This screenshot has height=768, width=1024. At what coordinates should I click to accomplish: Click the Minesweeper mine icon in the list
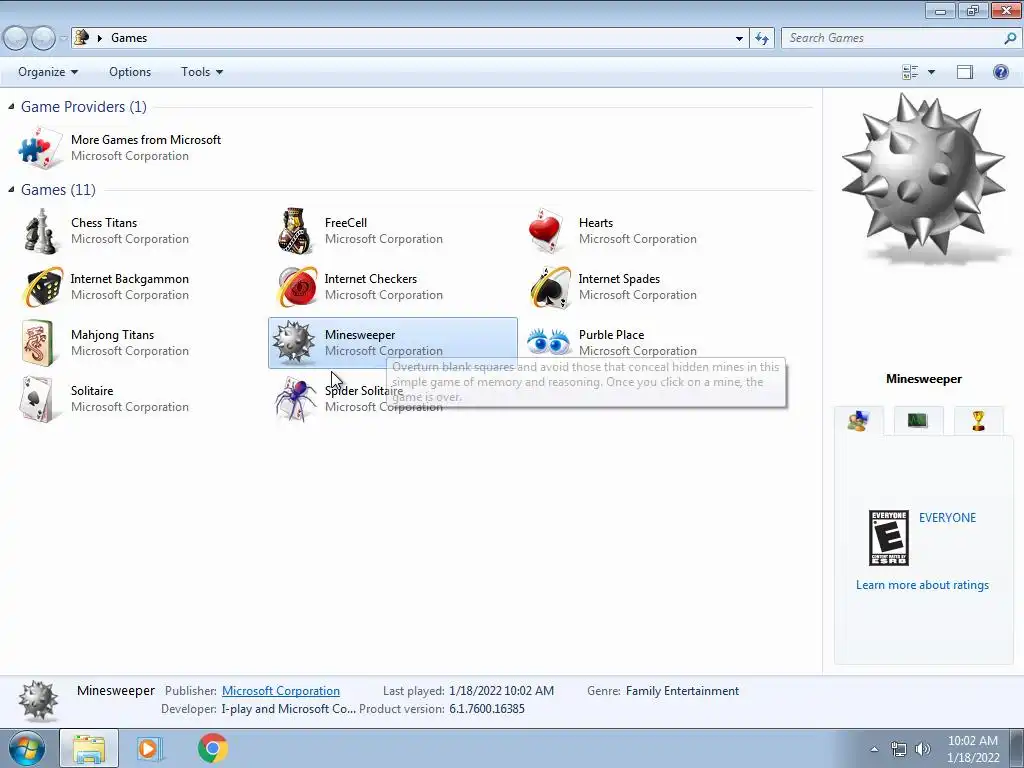(x=294, y=343)
